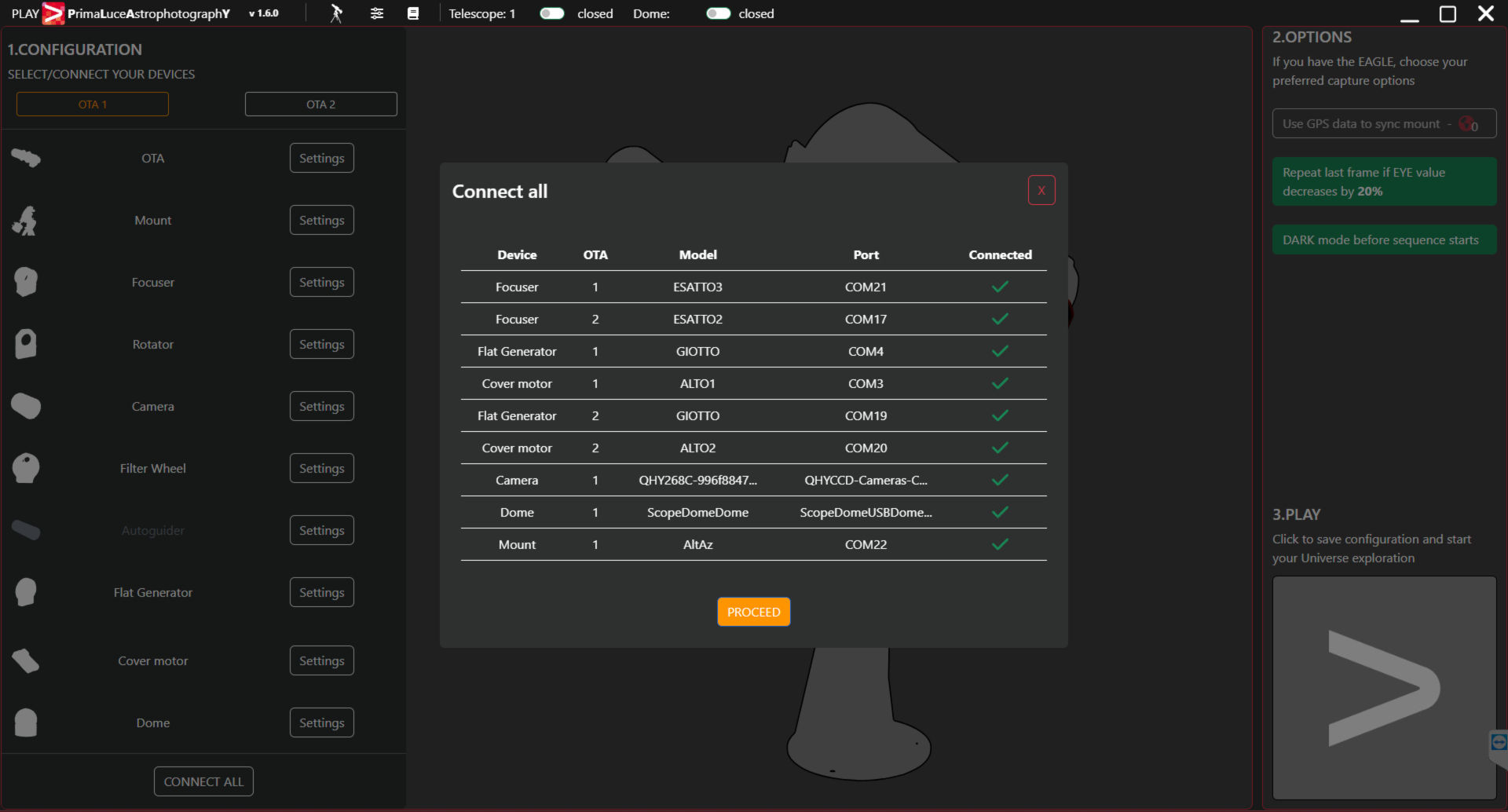
Task: Open Settings for Rotator
Action: click(322, 344)
